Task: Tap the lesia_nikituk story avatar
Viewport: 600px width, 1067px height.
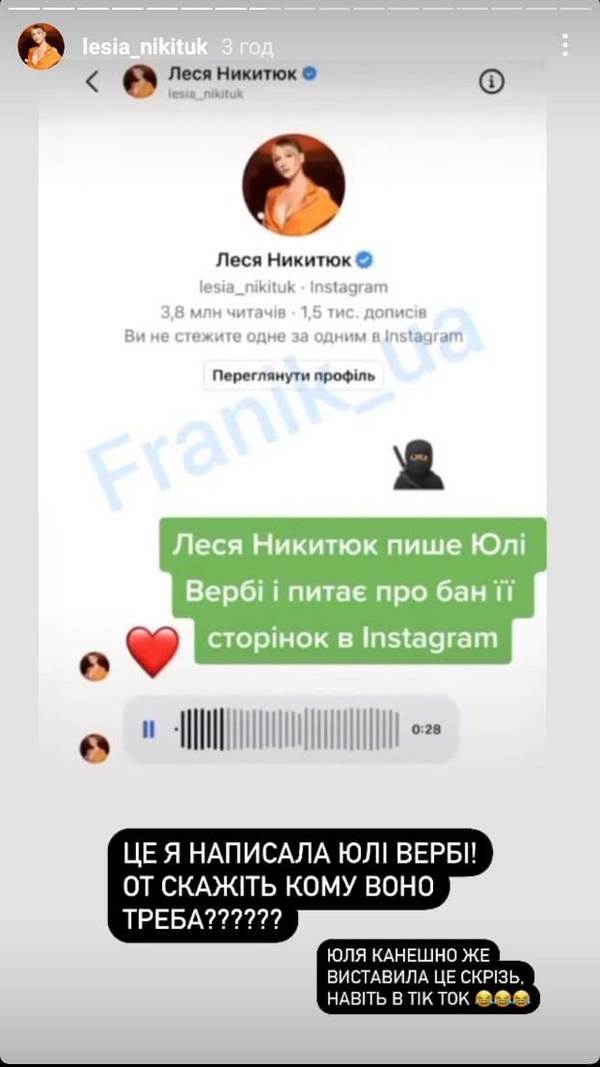Action: point(41,46)
